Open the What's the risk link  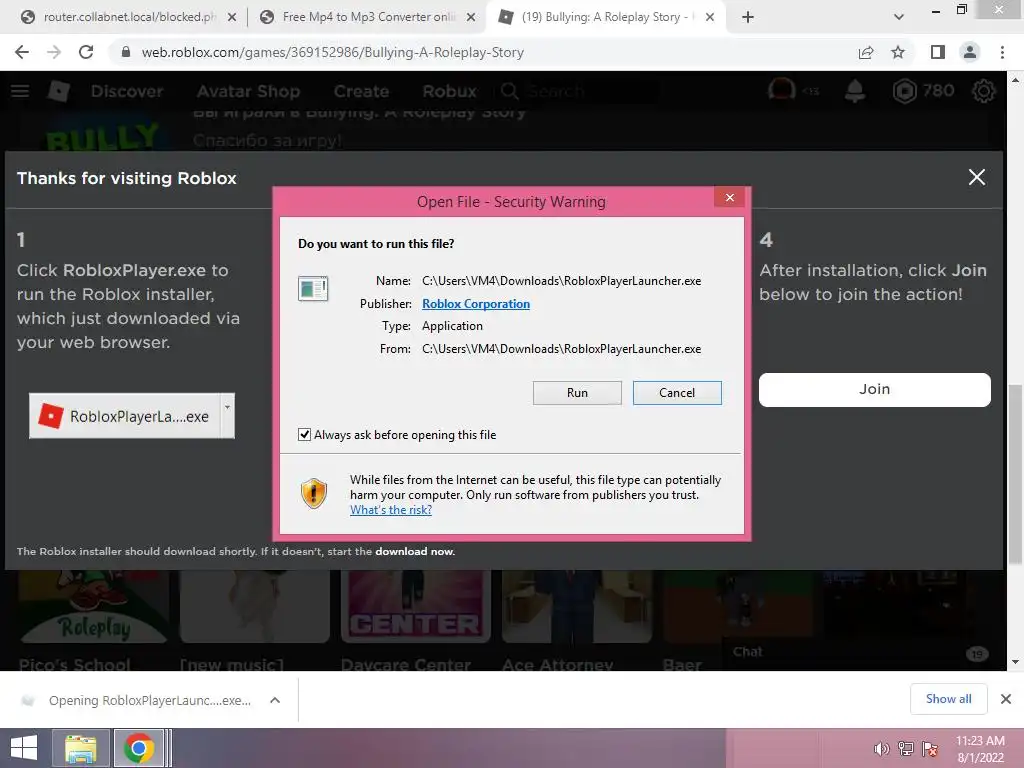391,509
